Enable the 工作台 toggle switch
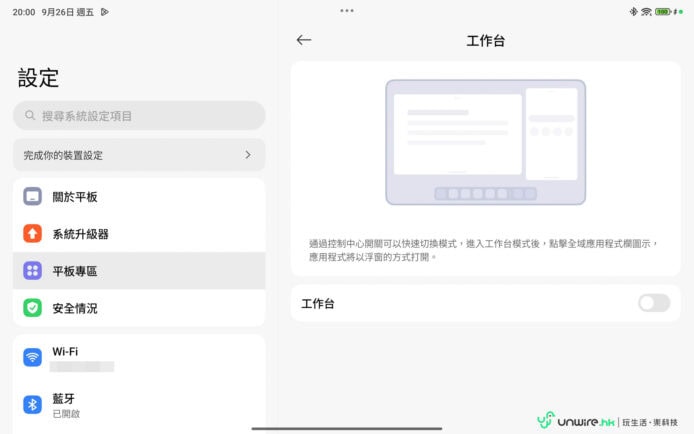Viewport: 694px width, 434px height. coord(653,303)
